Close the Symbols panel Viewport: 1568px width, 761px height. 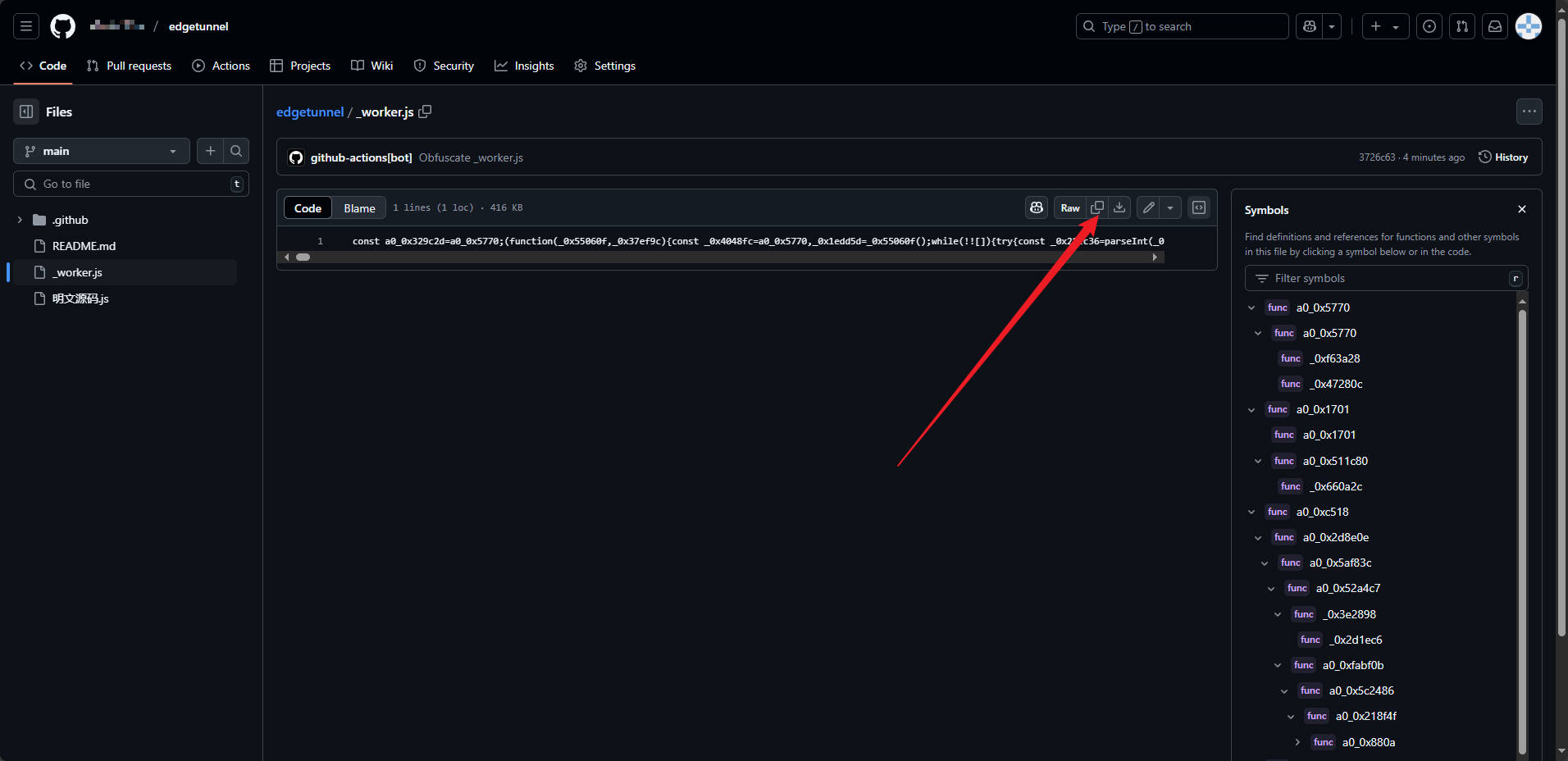[1522, 210]
